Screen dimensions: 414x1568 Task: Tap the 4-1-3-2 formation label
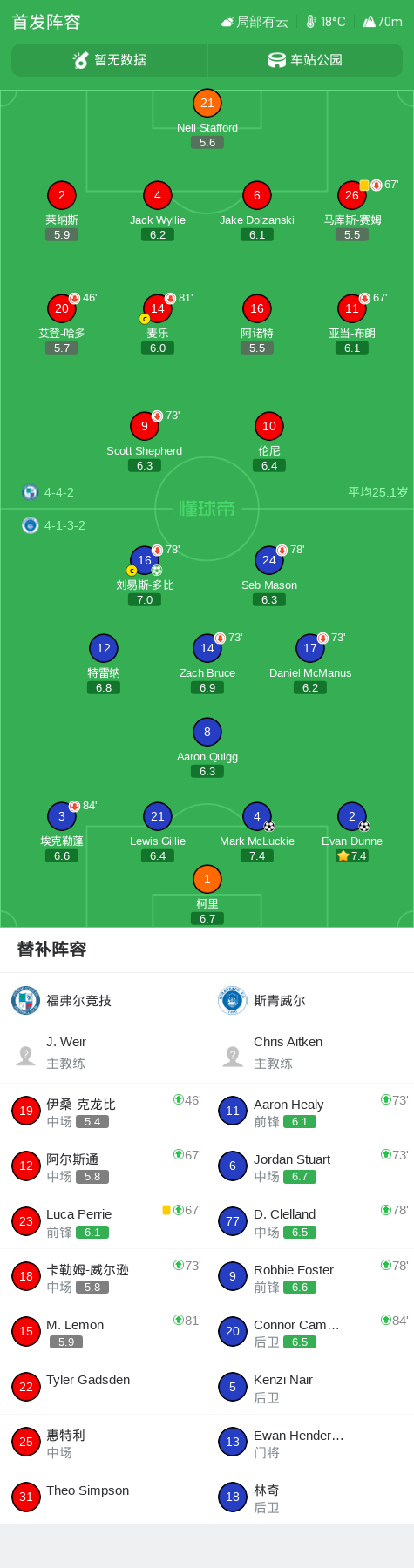(x=64, y=525)
